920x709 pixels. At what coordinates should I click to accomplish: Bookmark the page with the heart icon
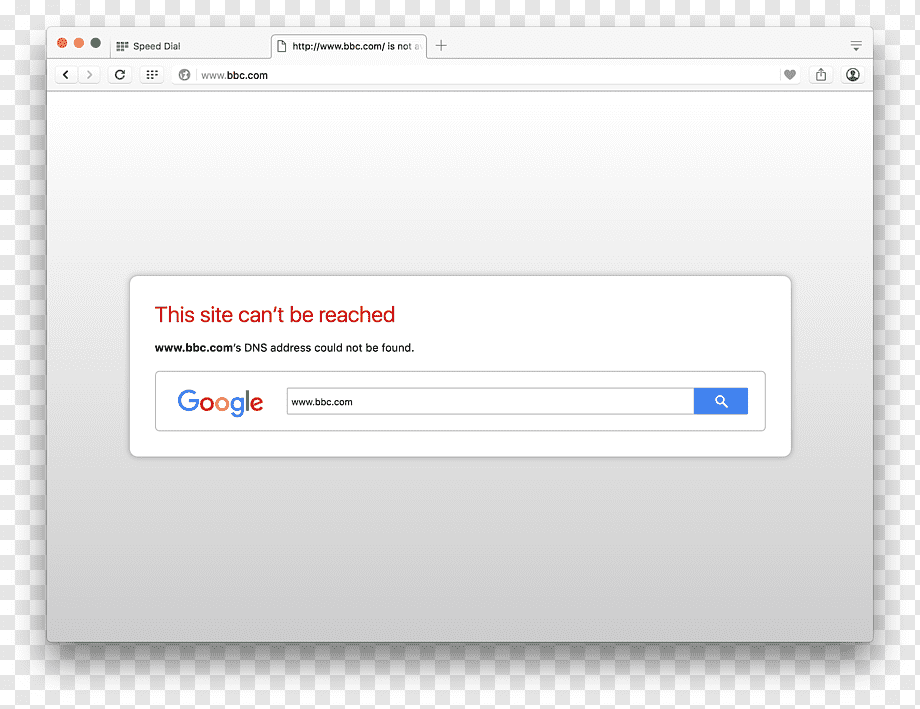(x=790, y=75)
